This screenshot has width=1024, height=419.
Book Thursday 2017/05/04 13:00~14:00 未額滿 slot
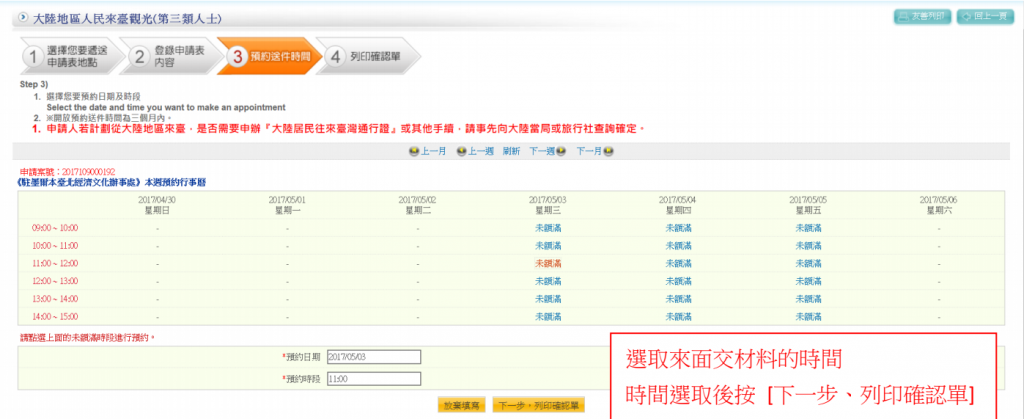coord(678,299)
